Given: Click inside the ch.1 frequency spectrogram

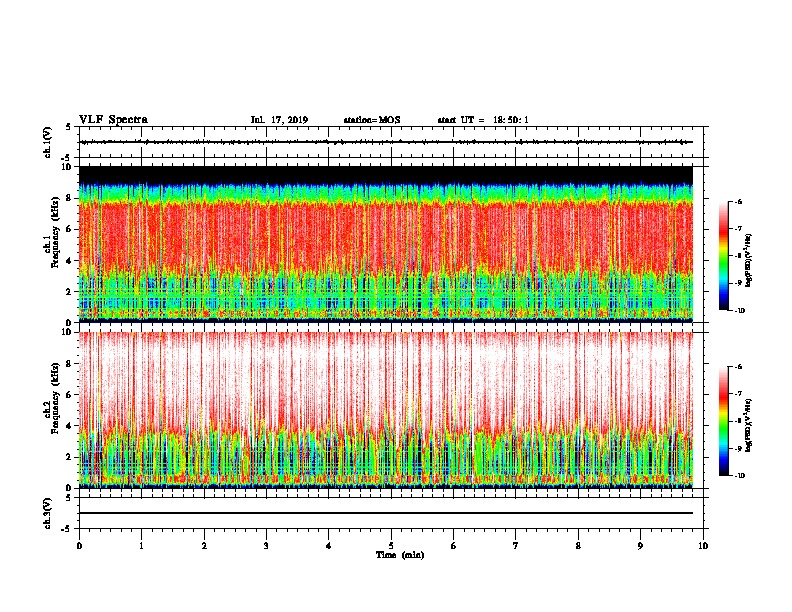Looking at the screenshot, I should click(386, 244).
